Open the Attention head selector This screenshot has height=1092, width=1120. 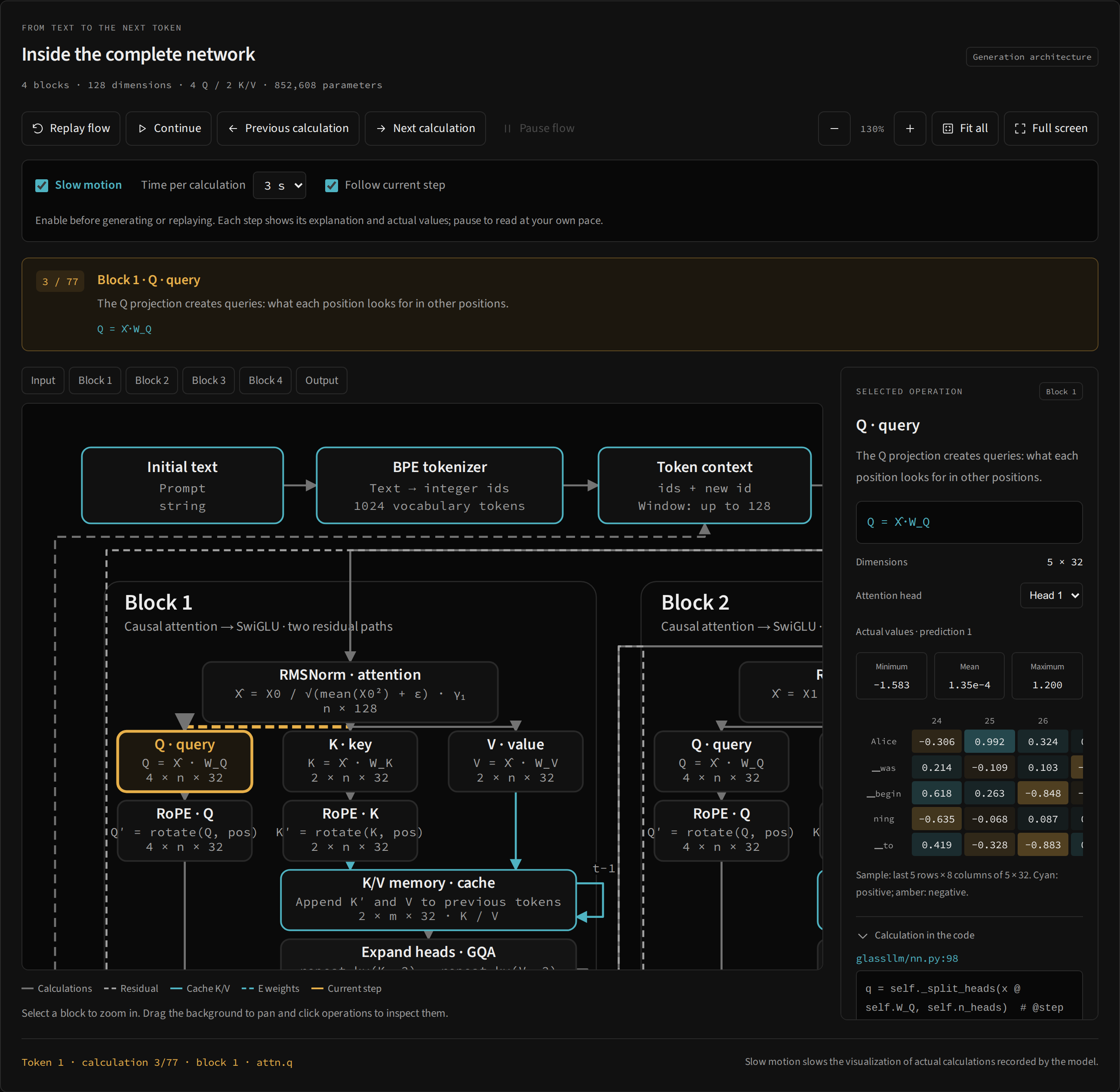click(x=1051, y=595)
